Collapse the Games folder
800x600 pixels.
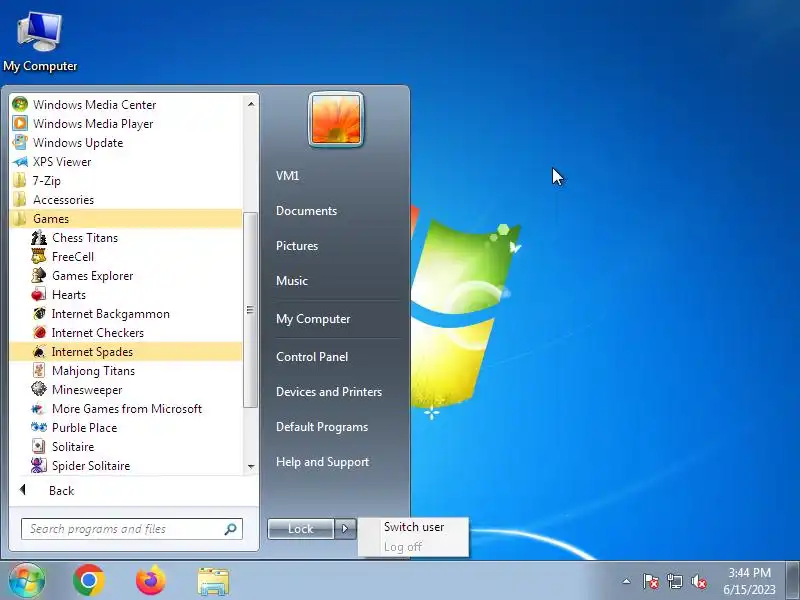(x=126, y=218)
